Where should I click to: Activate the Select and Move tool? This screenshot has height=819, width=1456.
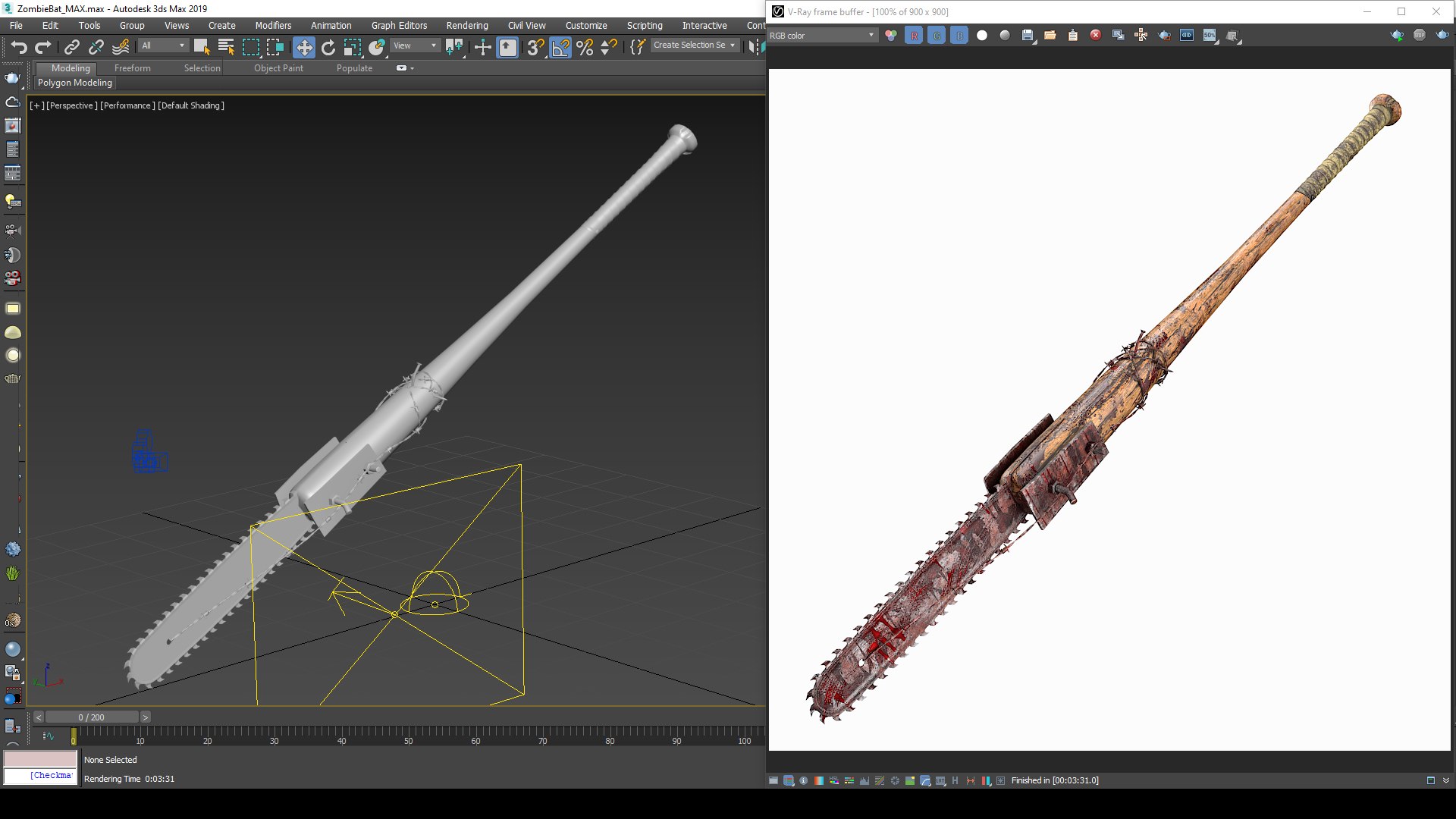(304, 47)
